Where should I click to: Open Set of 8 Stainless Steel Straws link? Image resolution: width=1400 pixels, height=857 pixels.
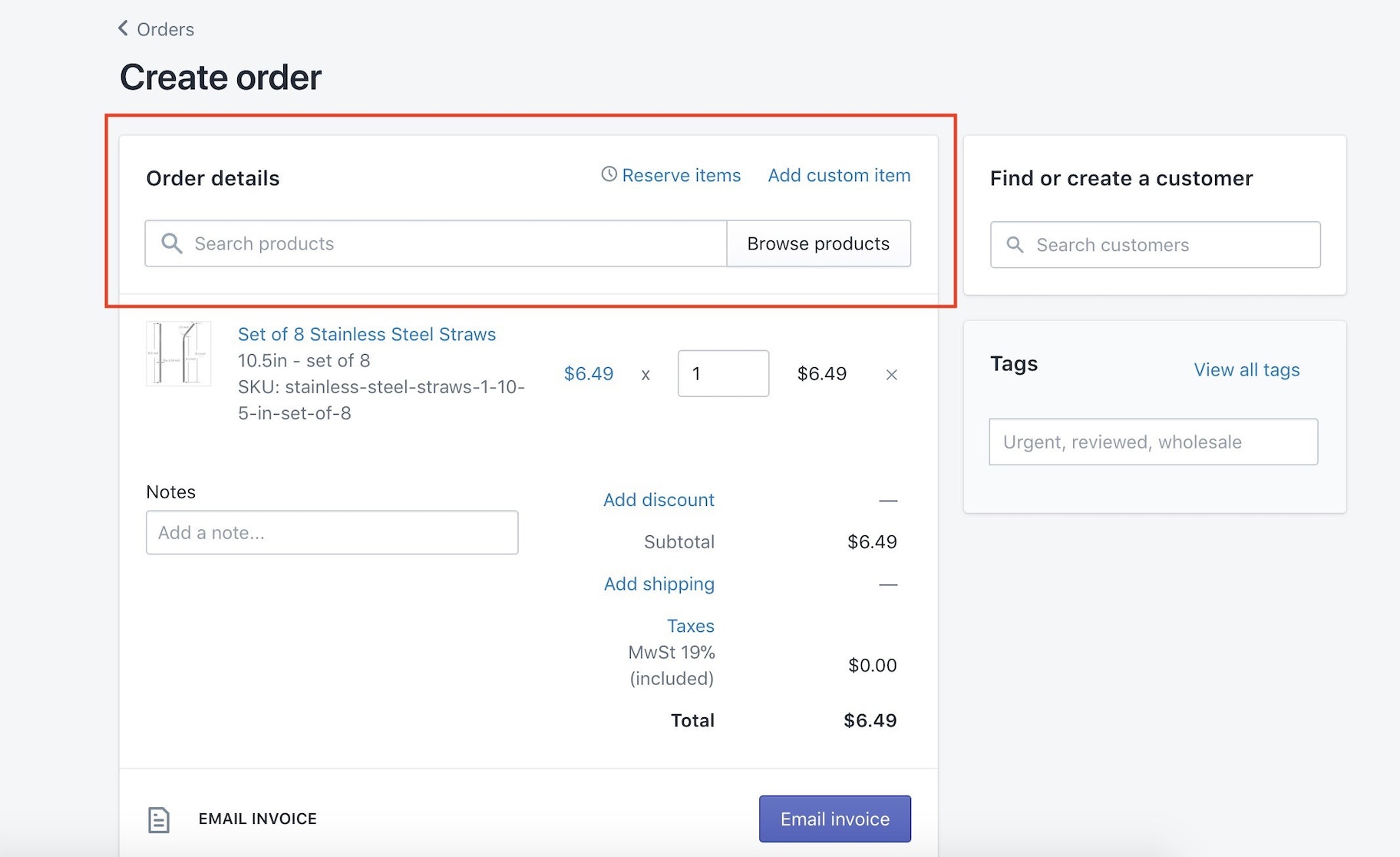pos(367,334)
